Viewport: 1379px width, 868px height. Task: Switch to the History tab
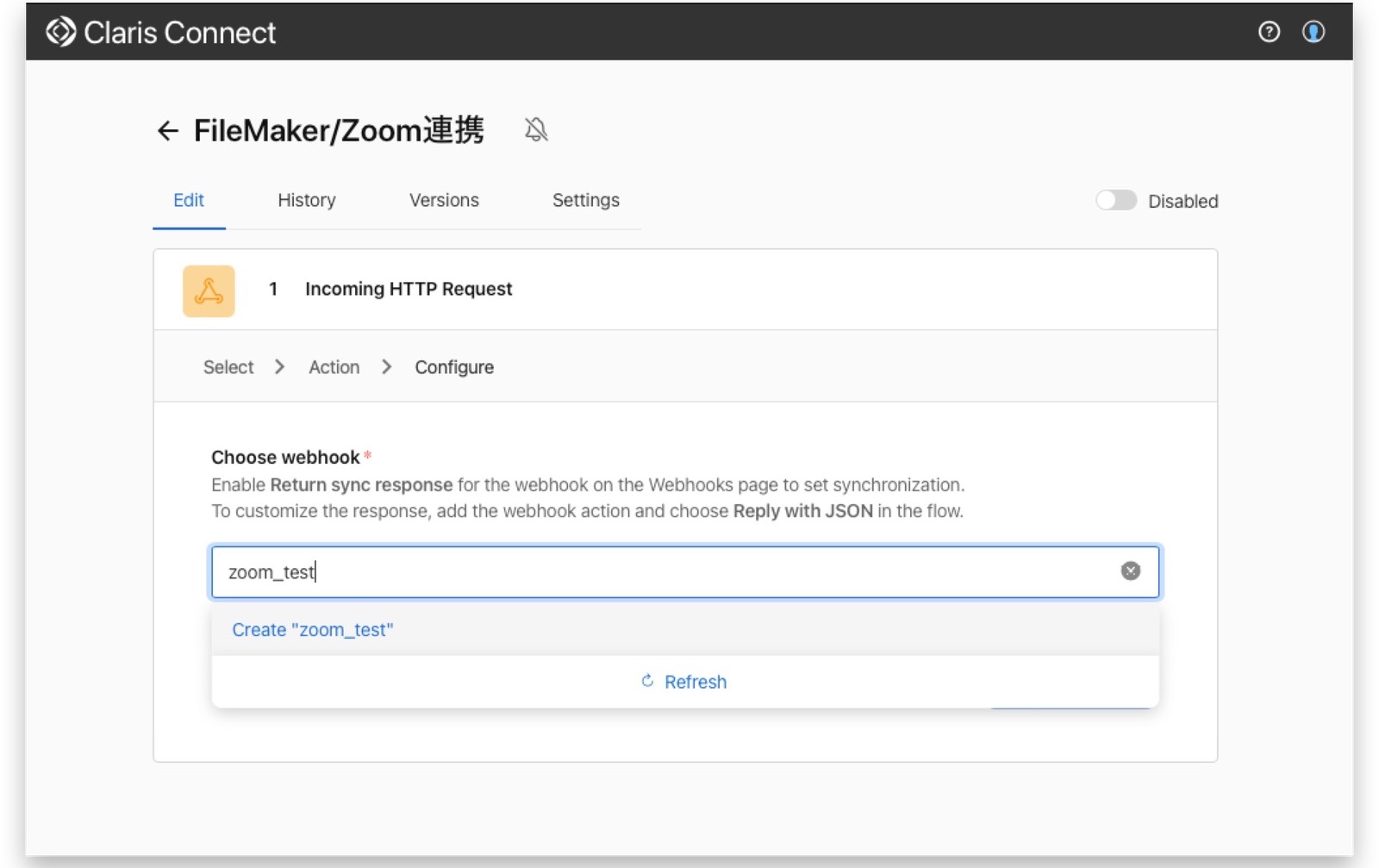[x=306, y=200]
